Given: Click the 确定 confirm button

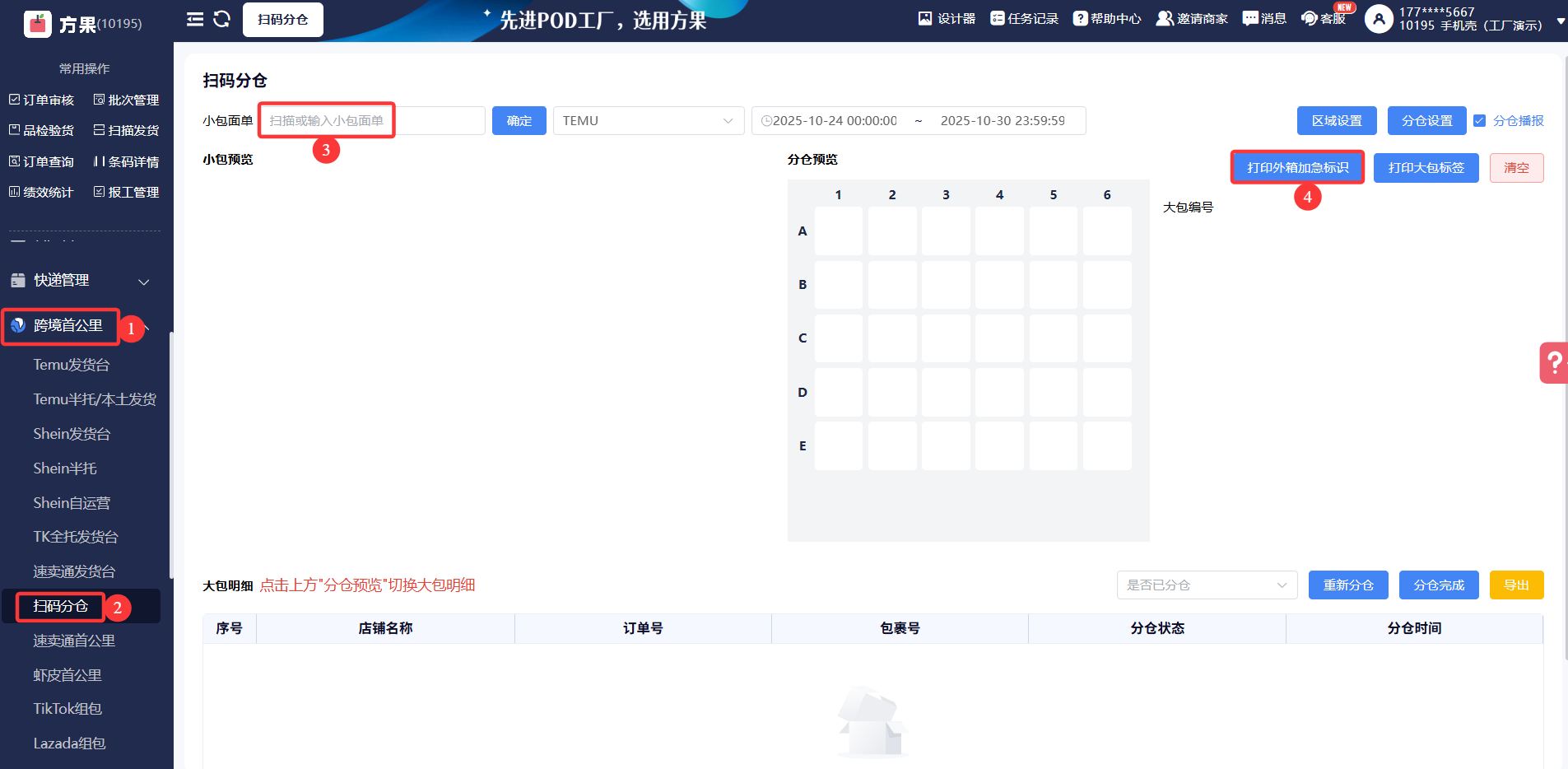Looking at the screenshot, I should (519, 121).
